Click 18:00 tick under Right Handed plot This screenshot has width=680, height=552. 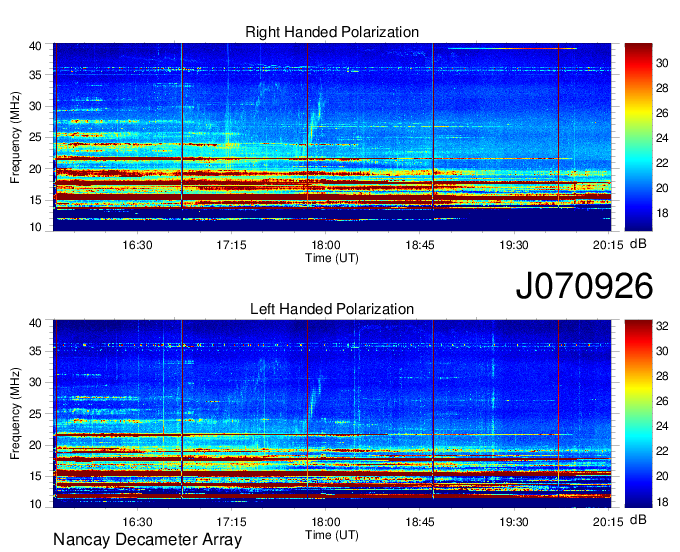tap(326, 245)
